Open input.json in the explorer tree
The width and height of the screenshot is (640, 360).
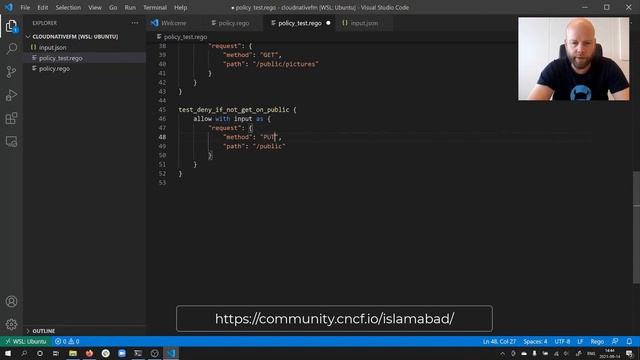click(x=52, y=47)
